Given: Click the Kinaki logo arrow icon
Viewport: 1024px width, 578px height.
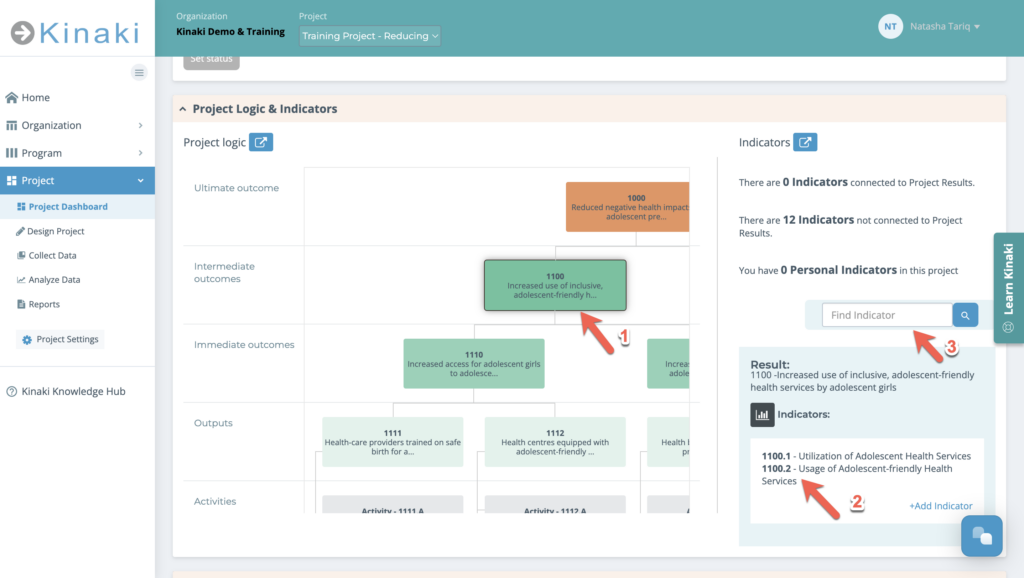Looking at the screenshot, I should pyautogui.click(x=23, y=33).
